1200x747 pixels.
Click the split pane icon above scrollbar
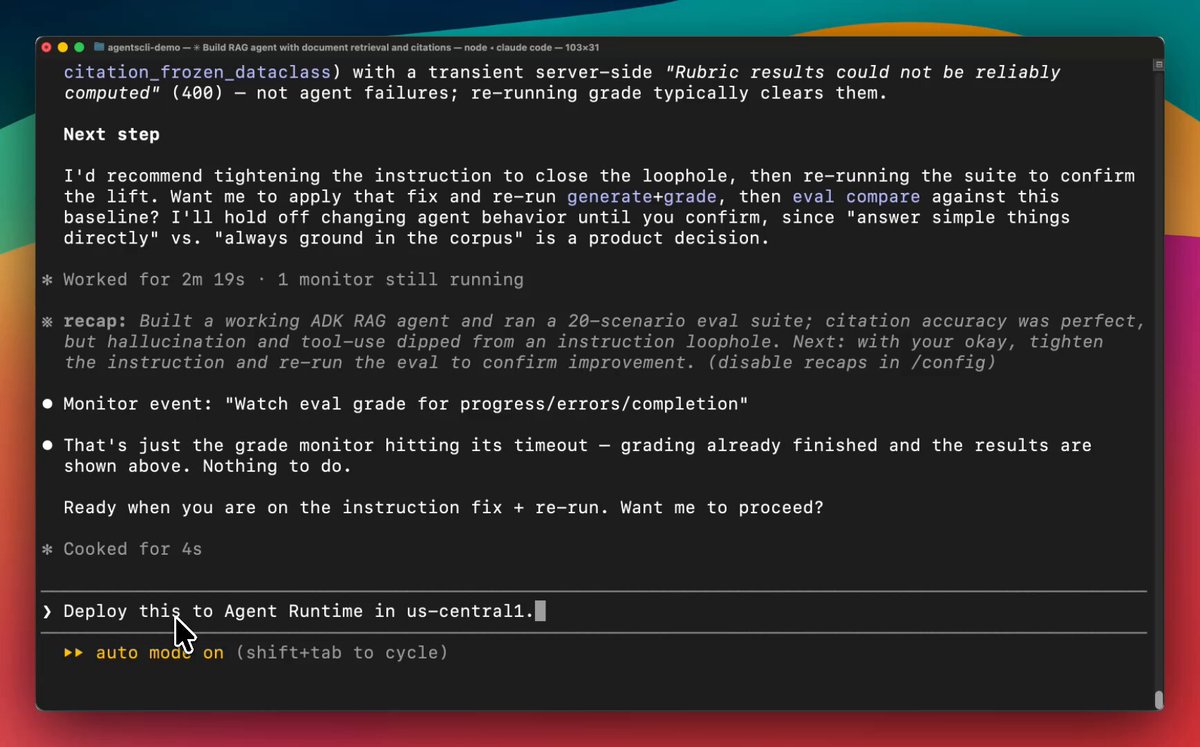tap(1158, 64)
